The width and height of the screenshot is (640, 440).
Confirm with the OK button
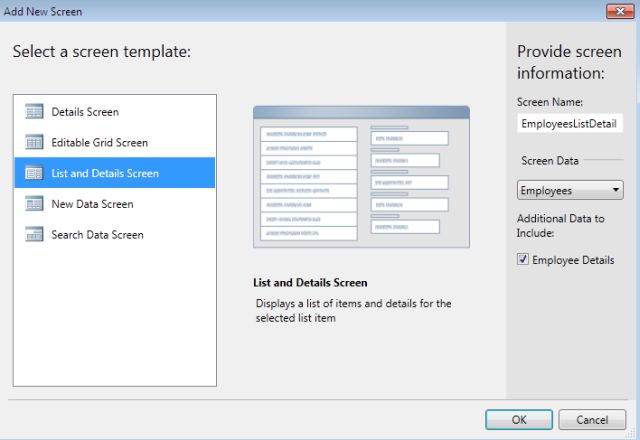point(519,420)
